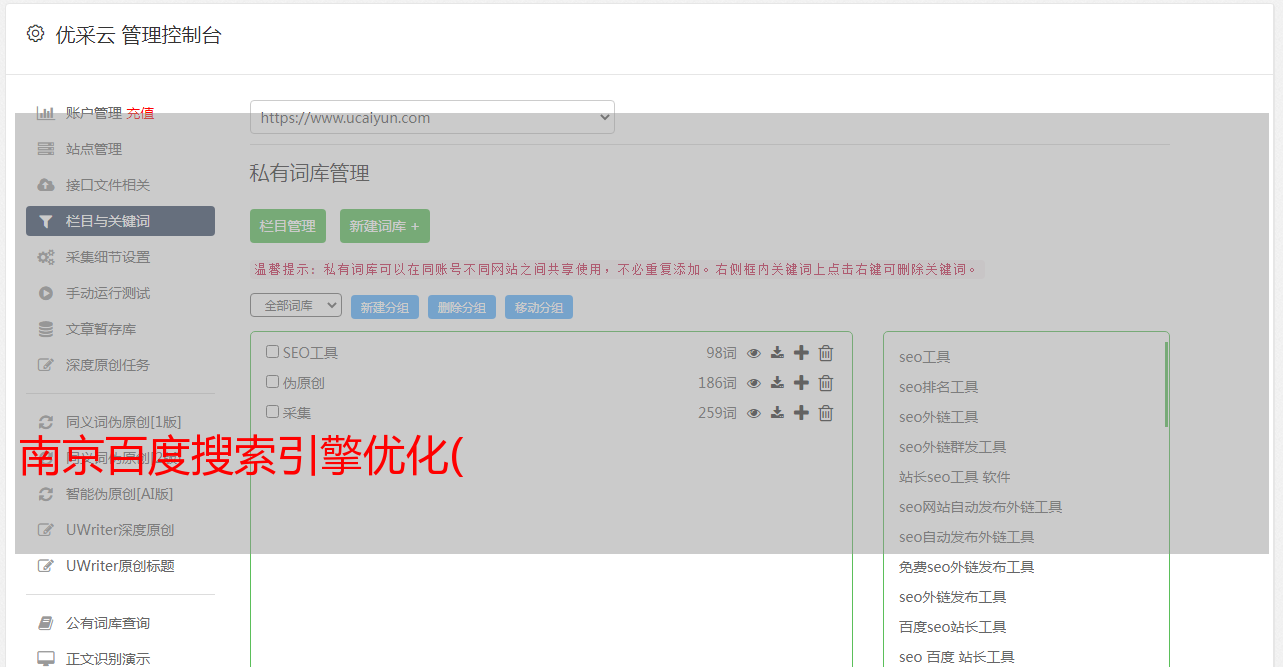1283x667 pixels.
Task: Click the 186词 count for 伪原创
Action: click(717, 383)
